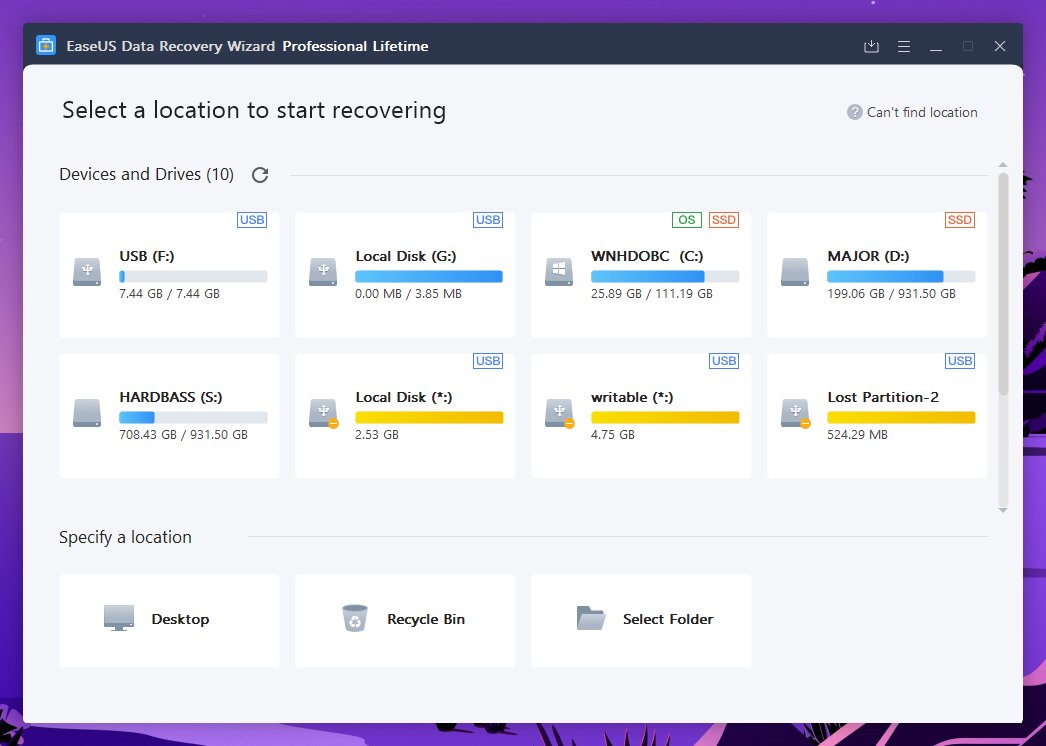Image resolution: width=1046 pixels, height=746 pixels.
Task: Click the Local Disk (G:) drive icon
Action: (323, 272)
